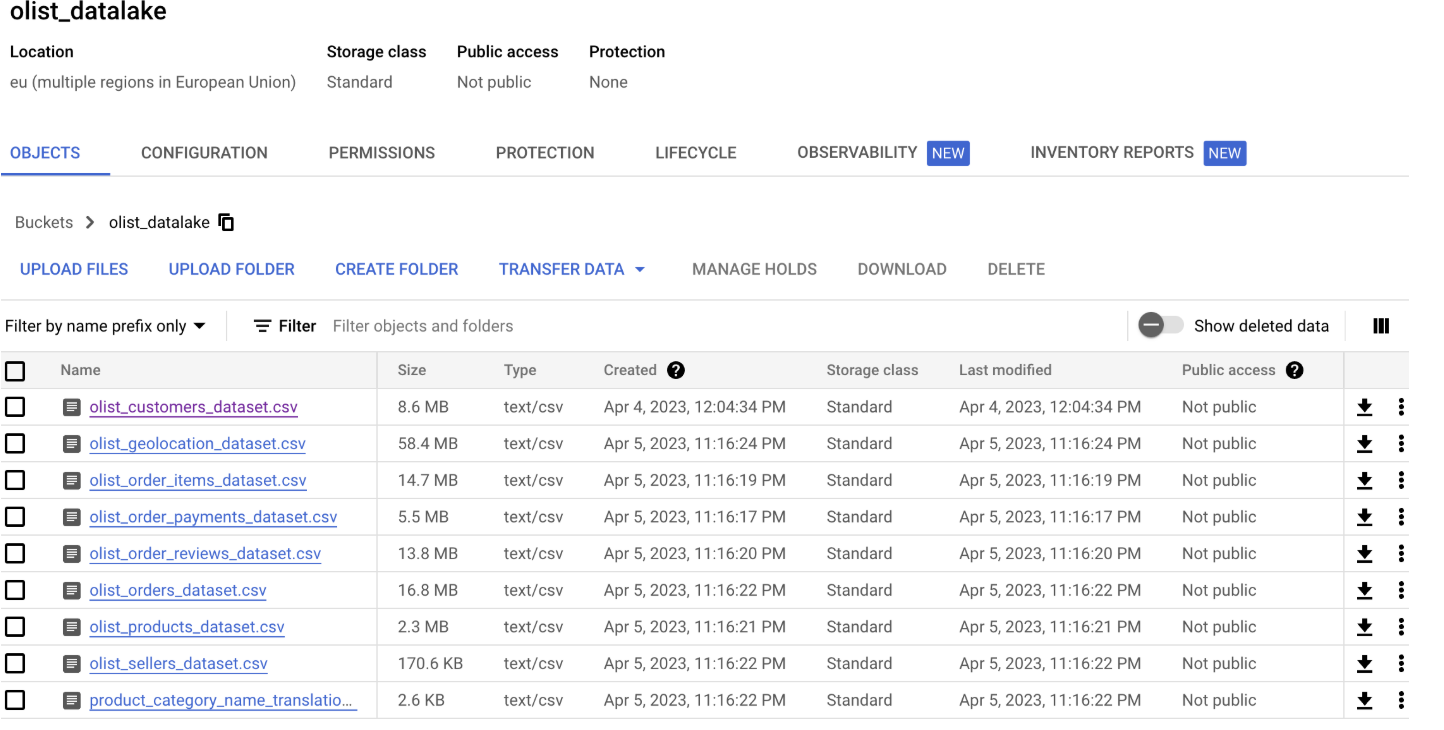The height and width of the screenshot is (730, 1444).
Task: Open more actions for olist_orders_dataset.csv
Action: [1401, 590]
